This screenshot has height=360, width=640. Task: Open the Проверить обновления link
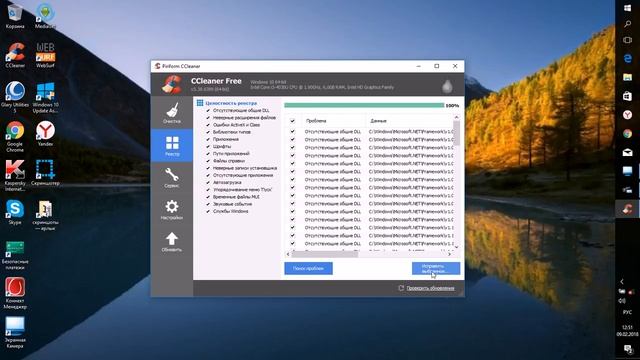point(430,288)
